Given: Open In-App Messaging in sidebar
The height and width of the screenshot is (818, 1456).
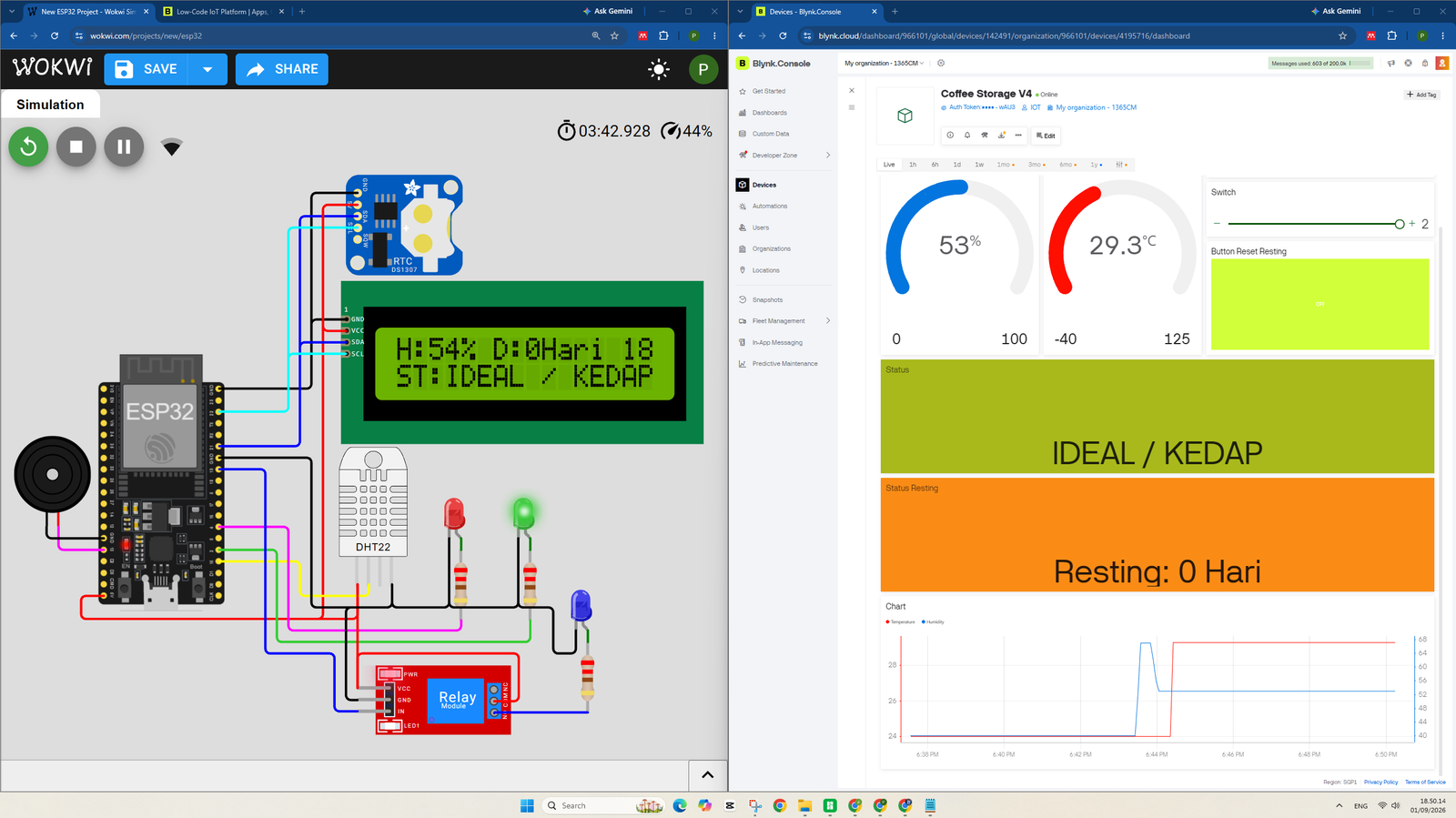Looking at the screenshot, I should [777, 343].
